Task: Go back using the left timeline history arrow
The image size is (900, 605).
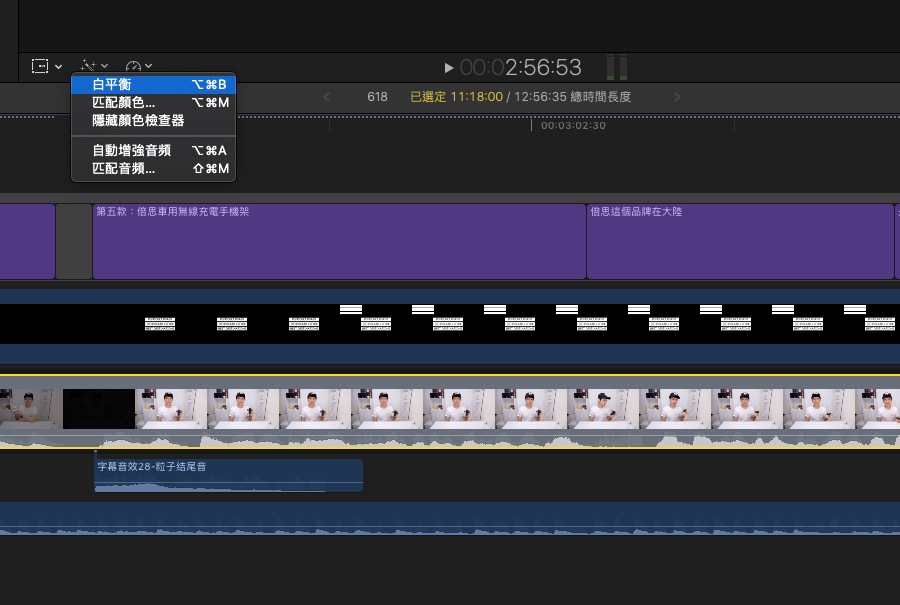Action: pos(326,97)
